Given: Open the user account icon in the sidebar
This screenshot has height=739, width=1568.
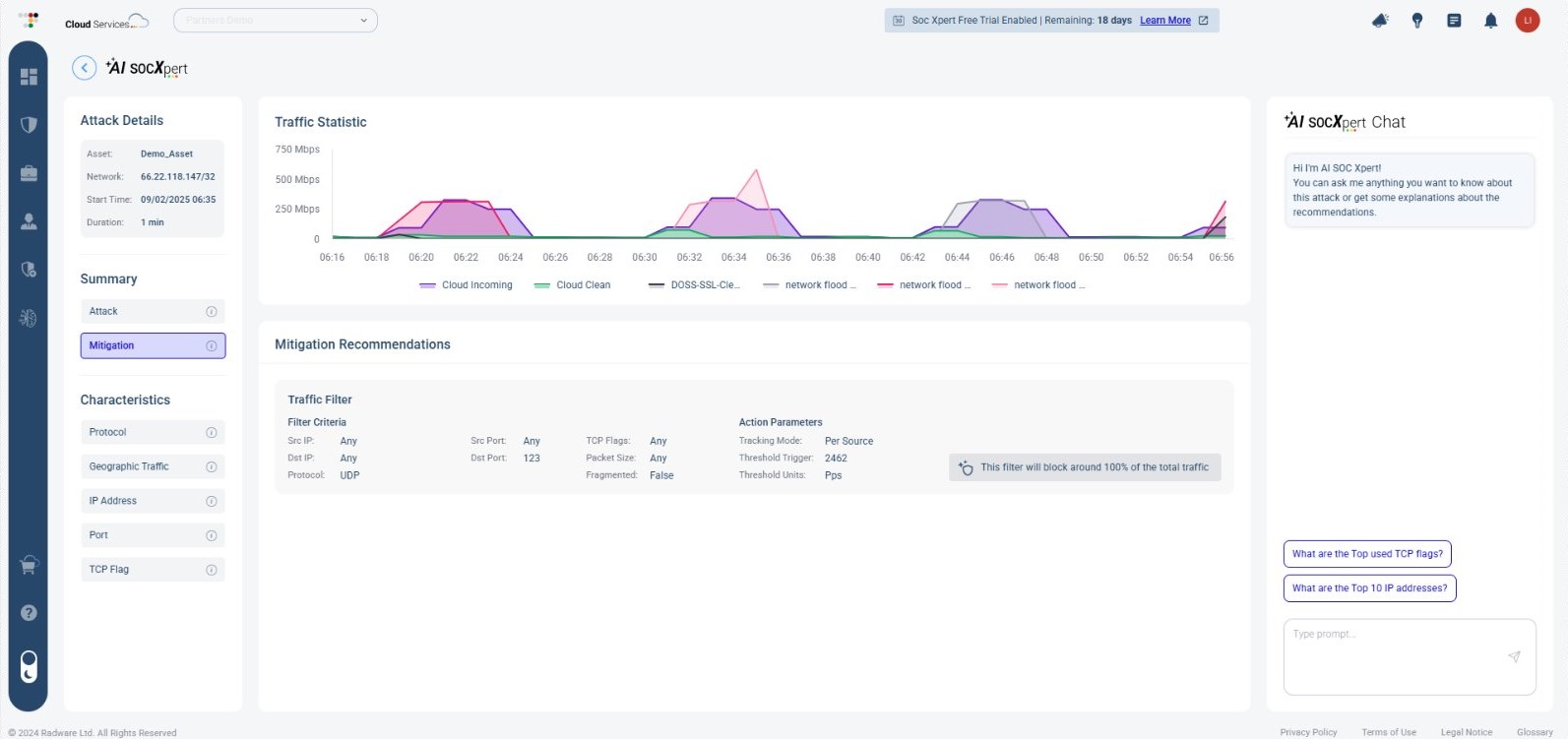Looking at the screenshot, I should coord(29,221).
